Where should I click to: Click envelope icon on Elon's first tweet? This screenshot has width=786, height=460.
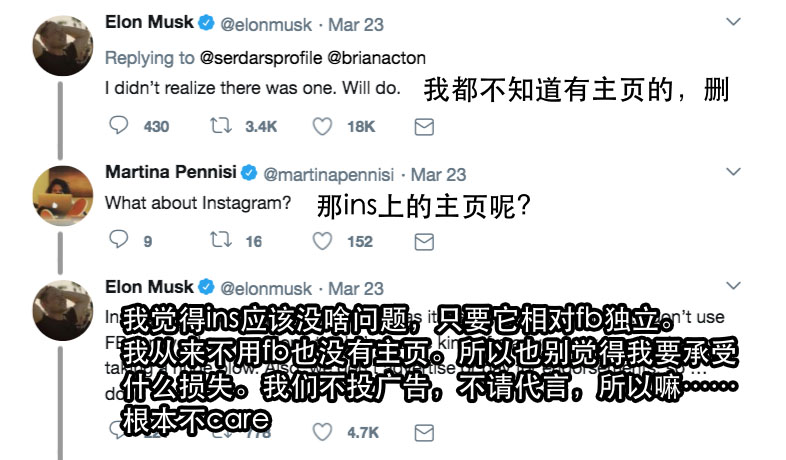pyautogui.click(x=423, y=126)
